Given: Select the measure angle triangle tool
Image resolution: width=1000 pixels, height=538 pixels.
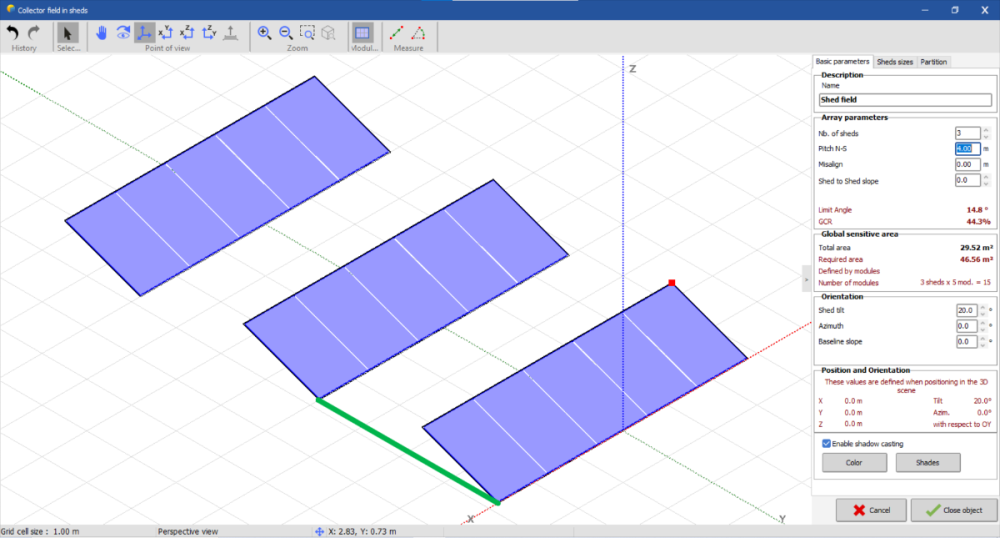Looking at the screenshot, I should point(418,33).
